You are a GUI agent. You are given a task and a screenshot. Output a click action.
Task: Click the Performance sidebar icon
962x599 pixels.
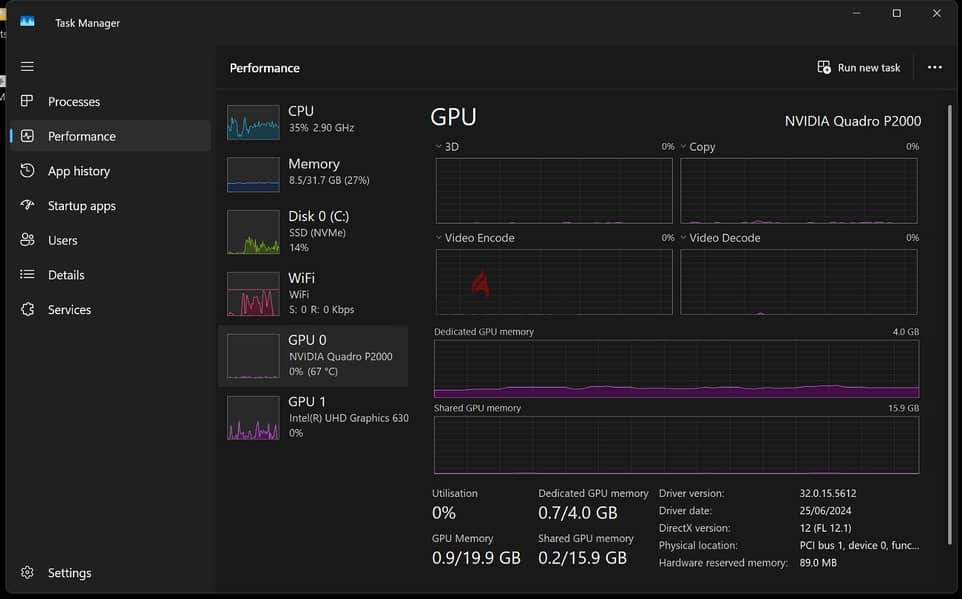[x=27, y=136]
